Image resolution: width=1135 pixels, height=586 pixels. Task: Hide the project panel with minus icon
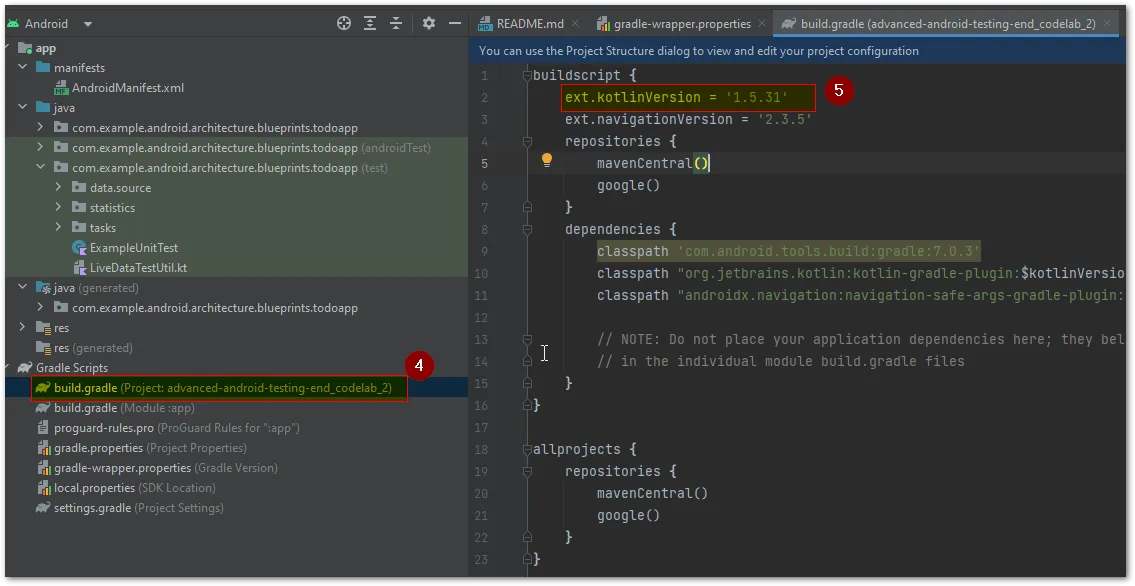[x=455, y=23]
